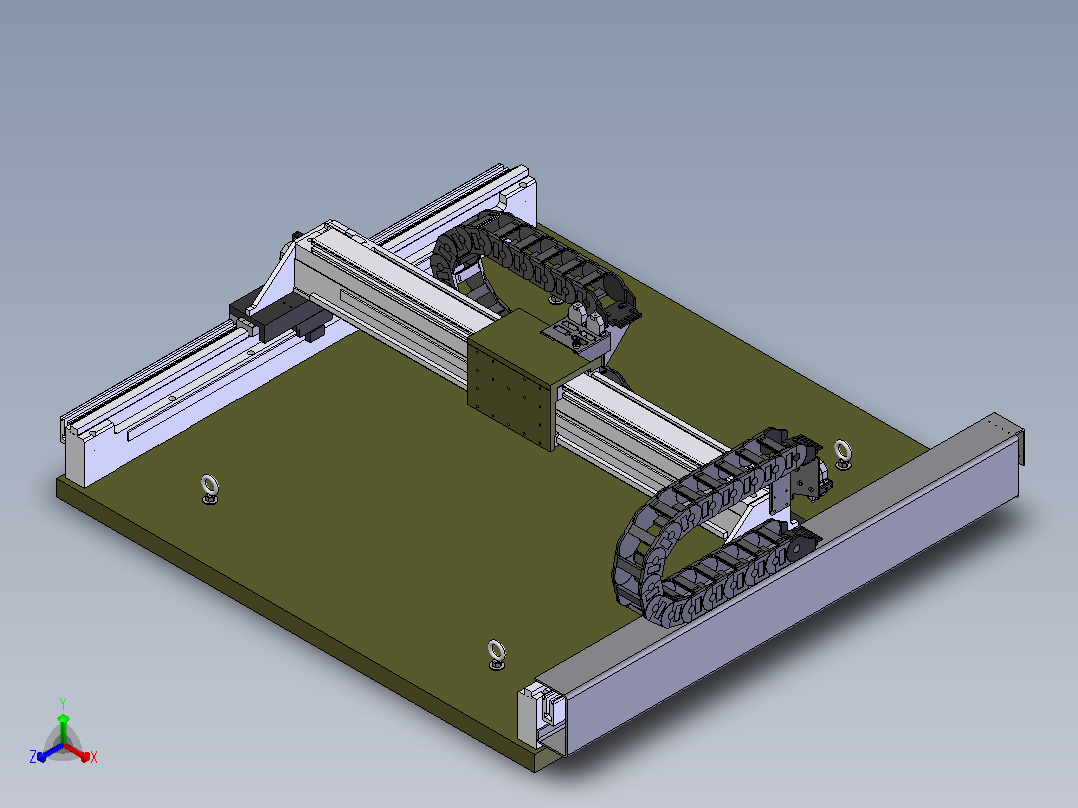Click the green Y axis arrow of the triad
This screenshot has width=1078, height=808.
point(63,722)
